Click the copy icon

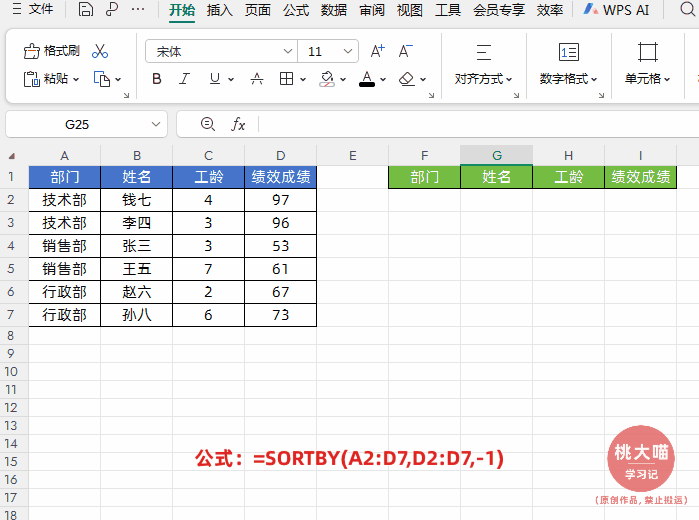pos(102,79)
